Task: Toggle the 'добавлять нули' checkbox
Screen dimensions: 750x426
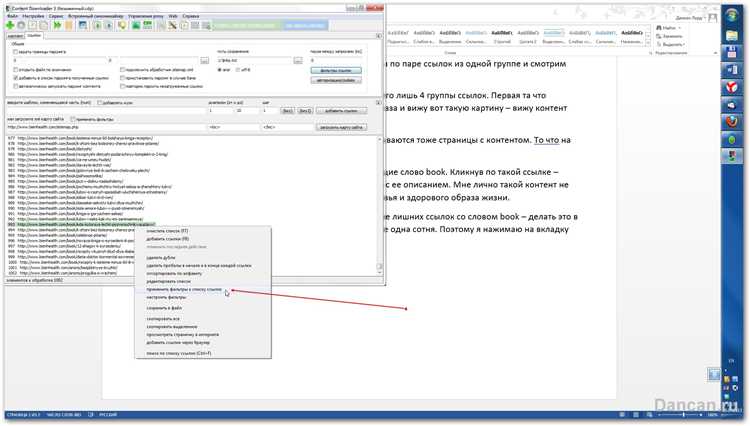Action: tap(99, 103)
